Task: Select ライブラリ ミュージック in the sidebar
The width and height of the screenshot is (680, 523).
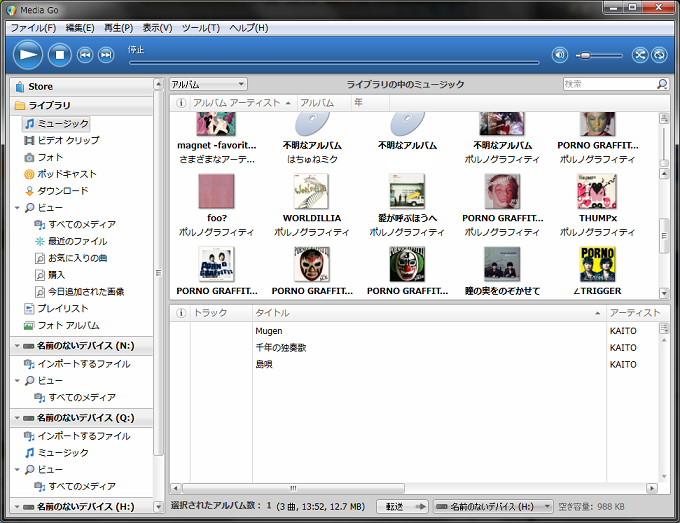Action: coord(57,124)
